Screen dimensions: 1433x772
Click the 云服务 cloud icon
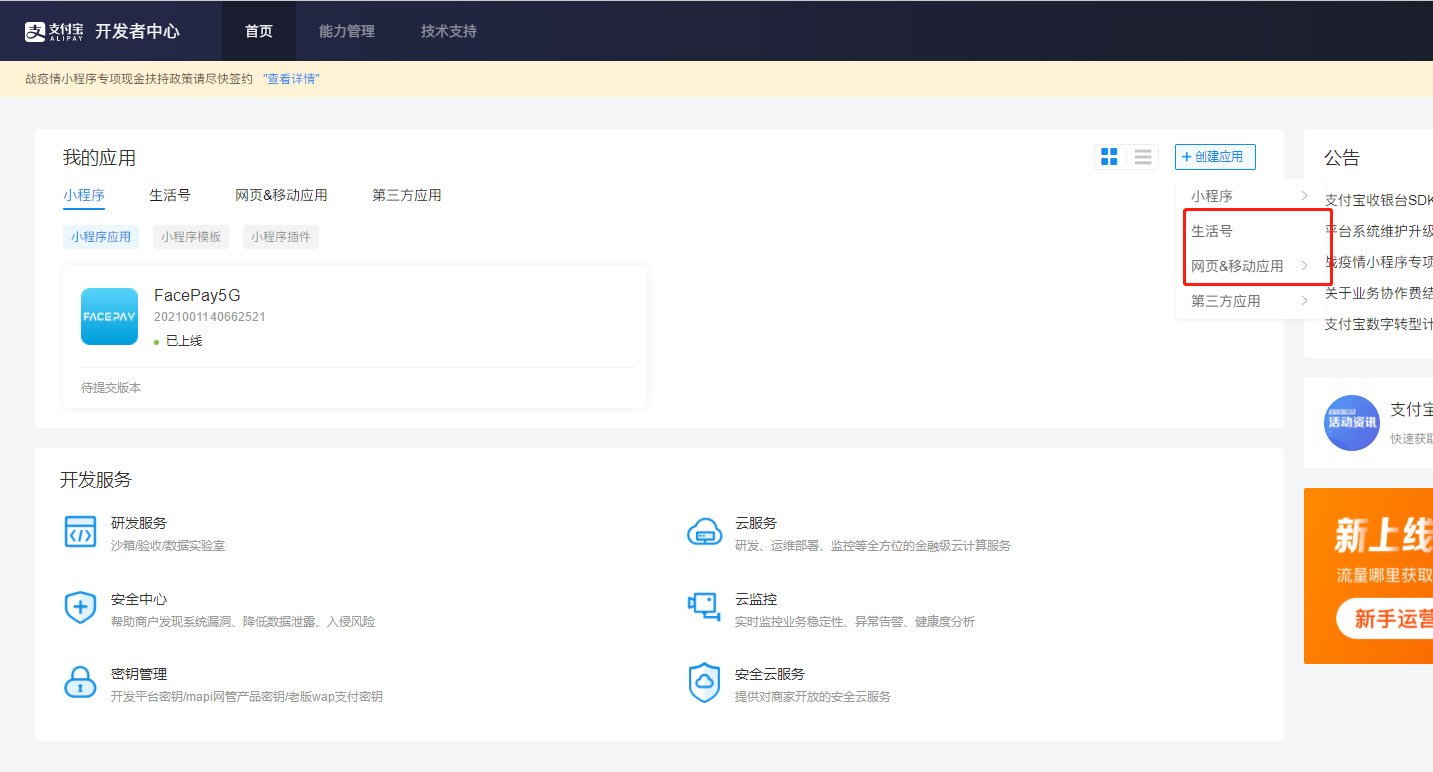point(704,533)
